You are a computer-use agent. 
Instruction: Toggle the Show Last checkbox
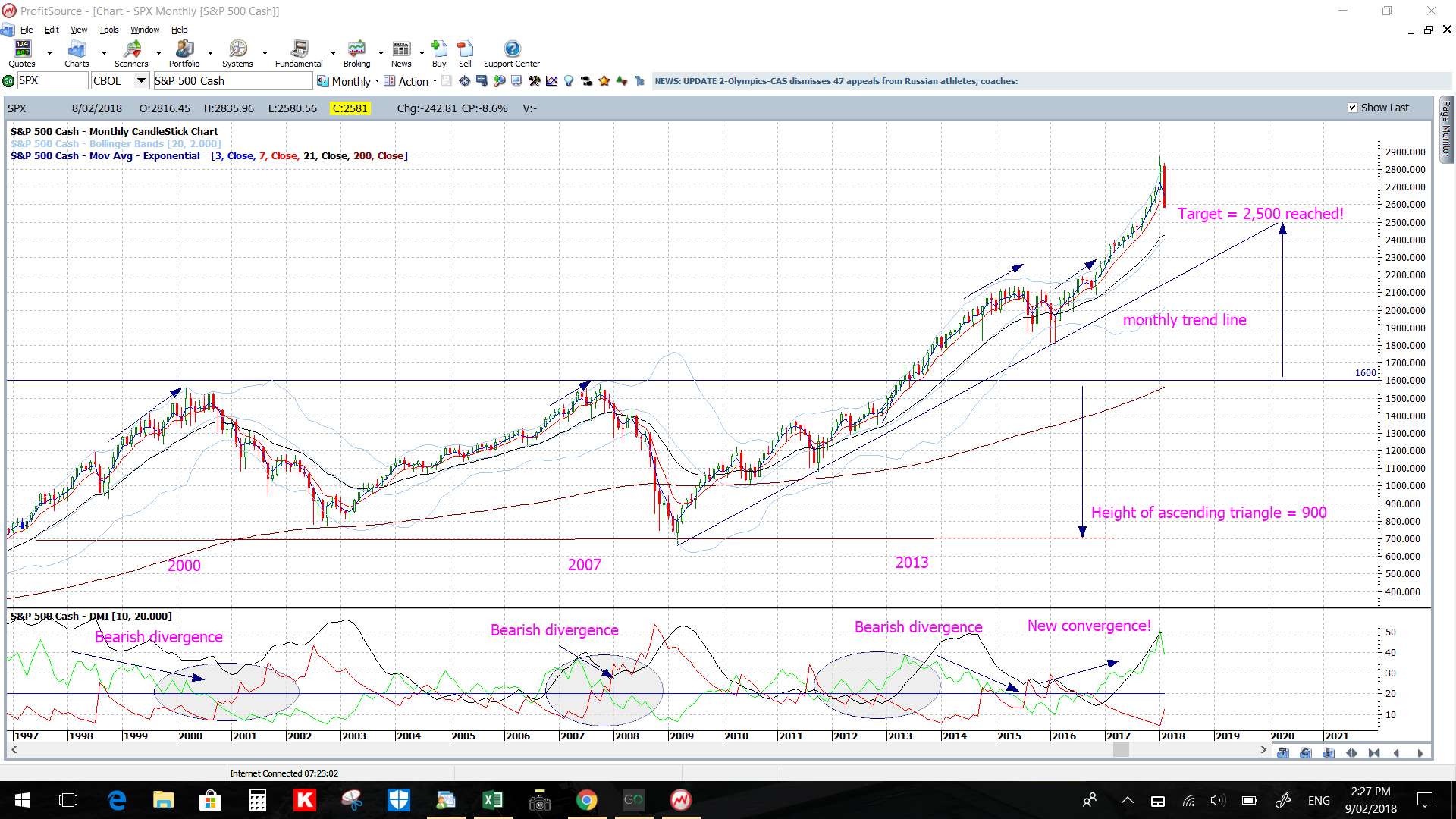pyautogui.click(x=1353, y=108)
